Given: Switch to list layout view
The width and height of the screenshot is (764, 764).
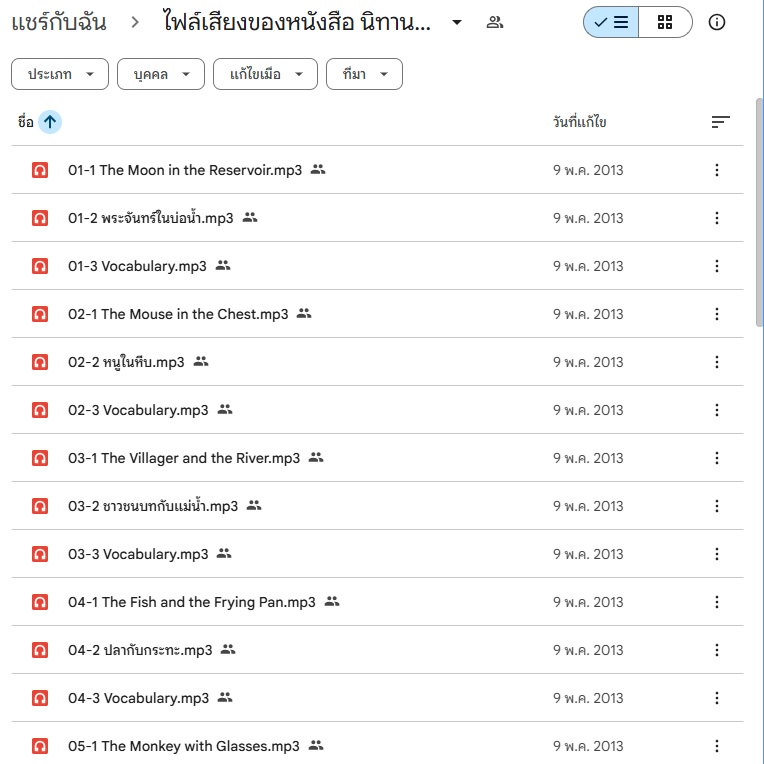Looking at the screenshot, I should point(611,22).
